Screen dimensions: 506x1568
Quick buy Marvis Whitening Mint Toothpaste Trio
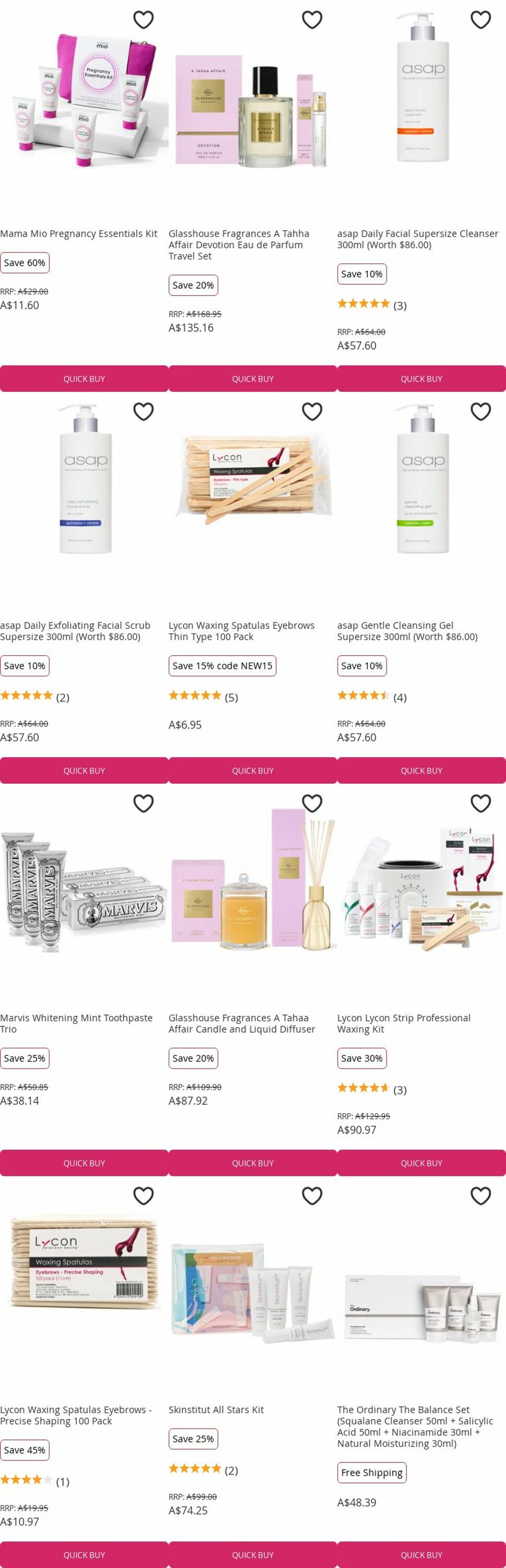[x=84, y=1162]
